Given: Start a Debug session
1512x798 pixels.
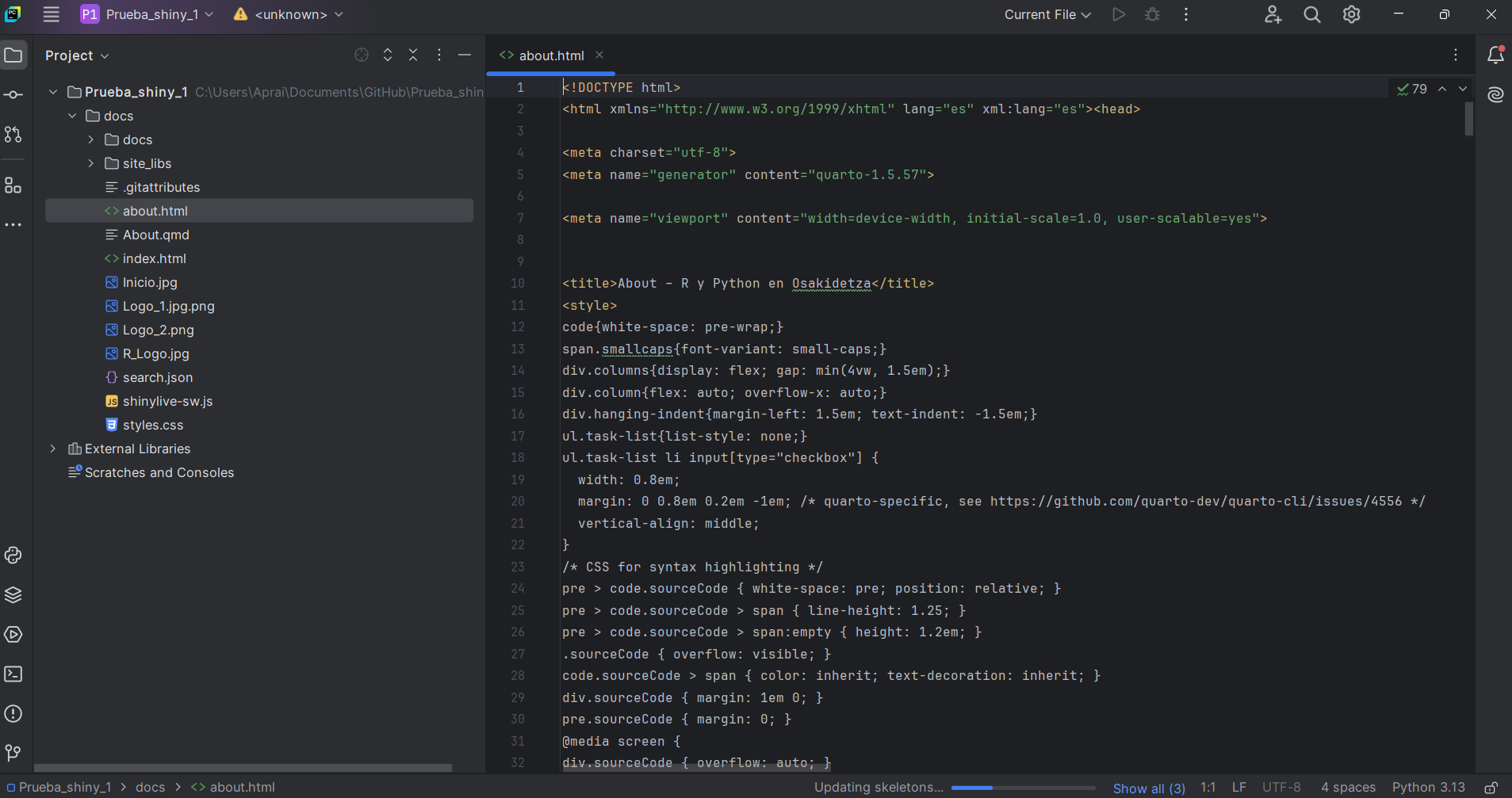Looking at the screenshot, I should coord(1152,14).
